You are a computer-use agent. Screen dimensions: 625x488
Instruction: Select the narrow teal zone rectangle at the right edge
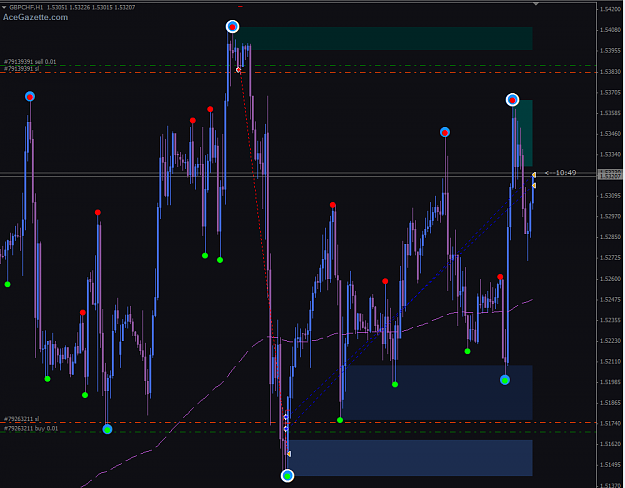pos(525,133)
